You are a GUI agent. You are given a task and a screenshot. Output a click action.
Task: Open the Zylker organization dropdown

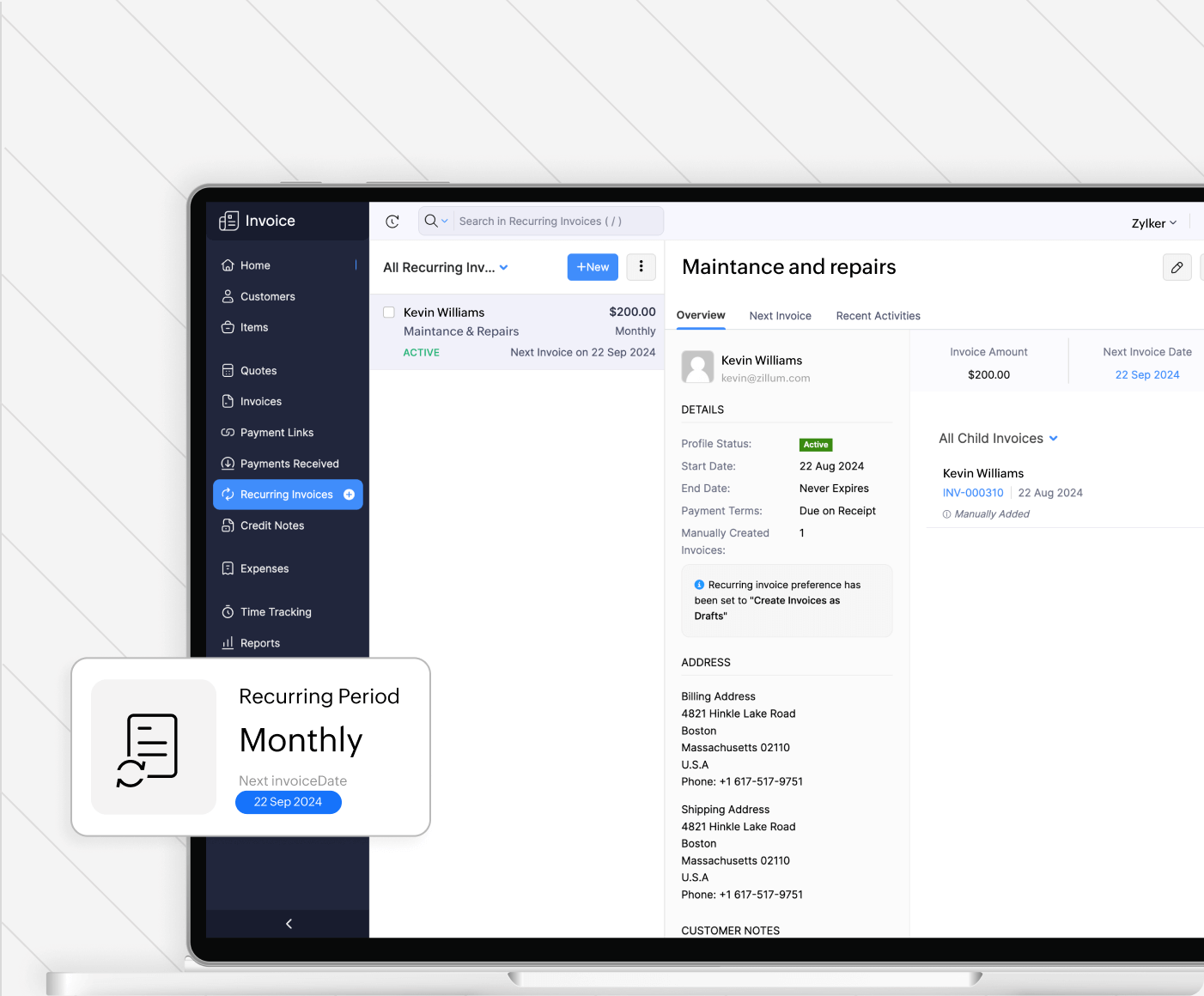click(1153, 223)
